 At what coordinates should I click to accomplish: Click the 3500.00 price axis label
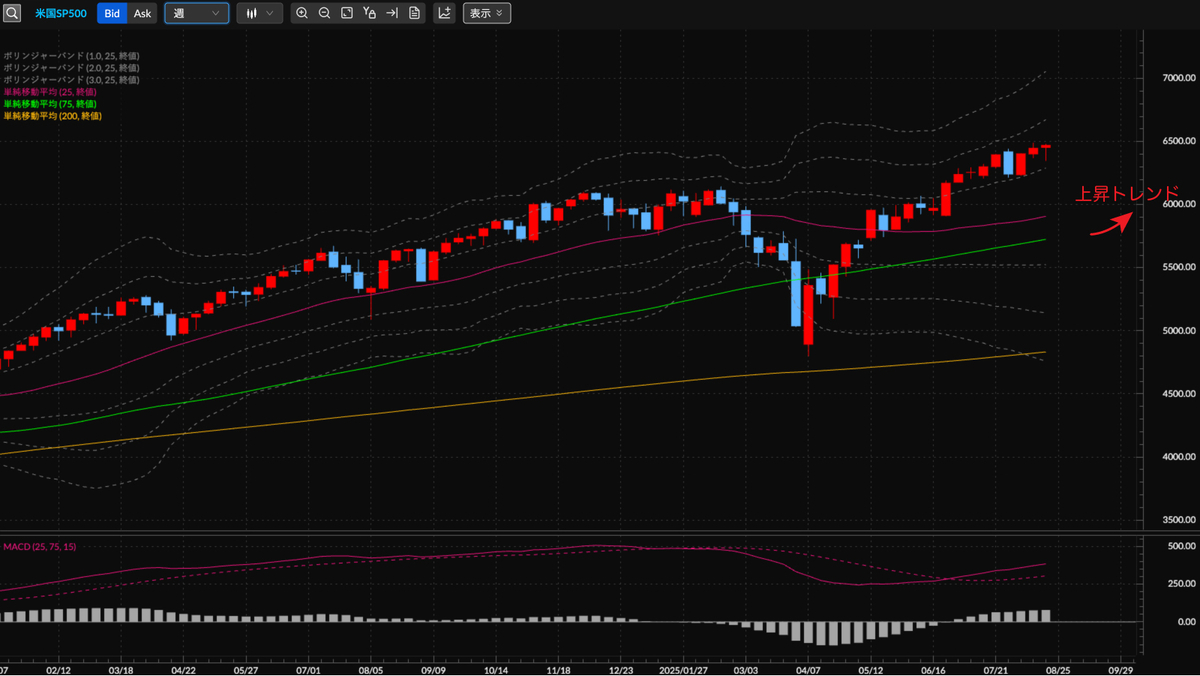pyautogui.click(x=1179, y=520)
